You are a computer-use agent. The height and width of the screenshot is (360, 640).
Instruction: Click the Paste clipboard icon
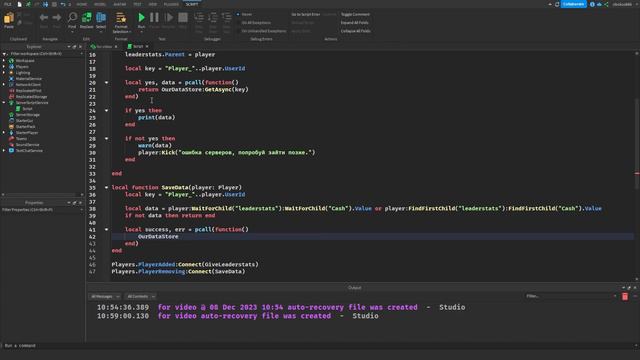pos(9,19)
